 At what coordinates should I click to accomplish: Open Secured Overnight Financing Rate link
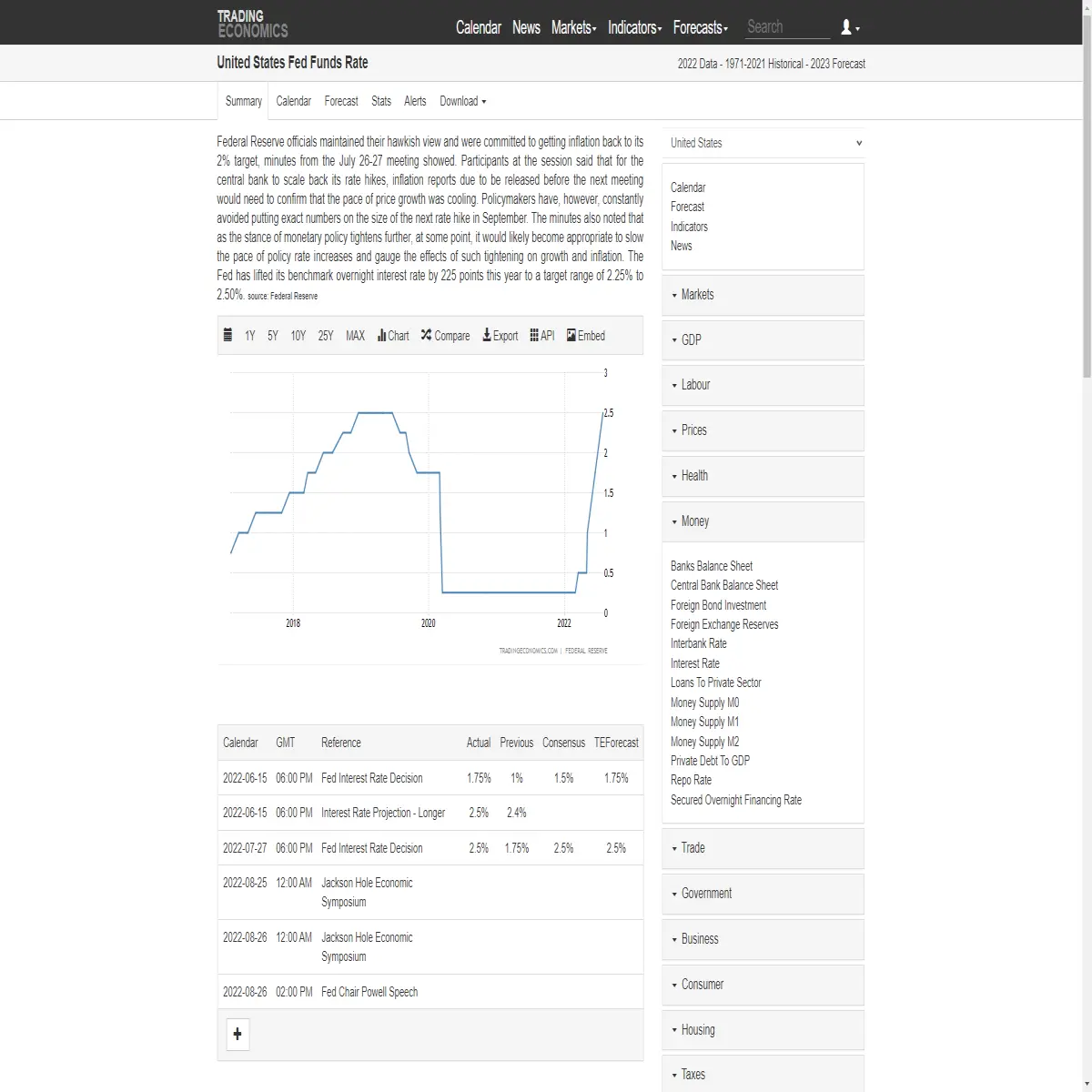coord(736,800)
